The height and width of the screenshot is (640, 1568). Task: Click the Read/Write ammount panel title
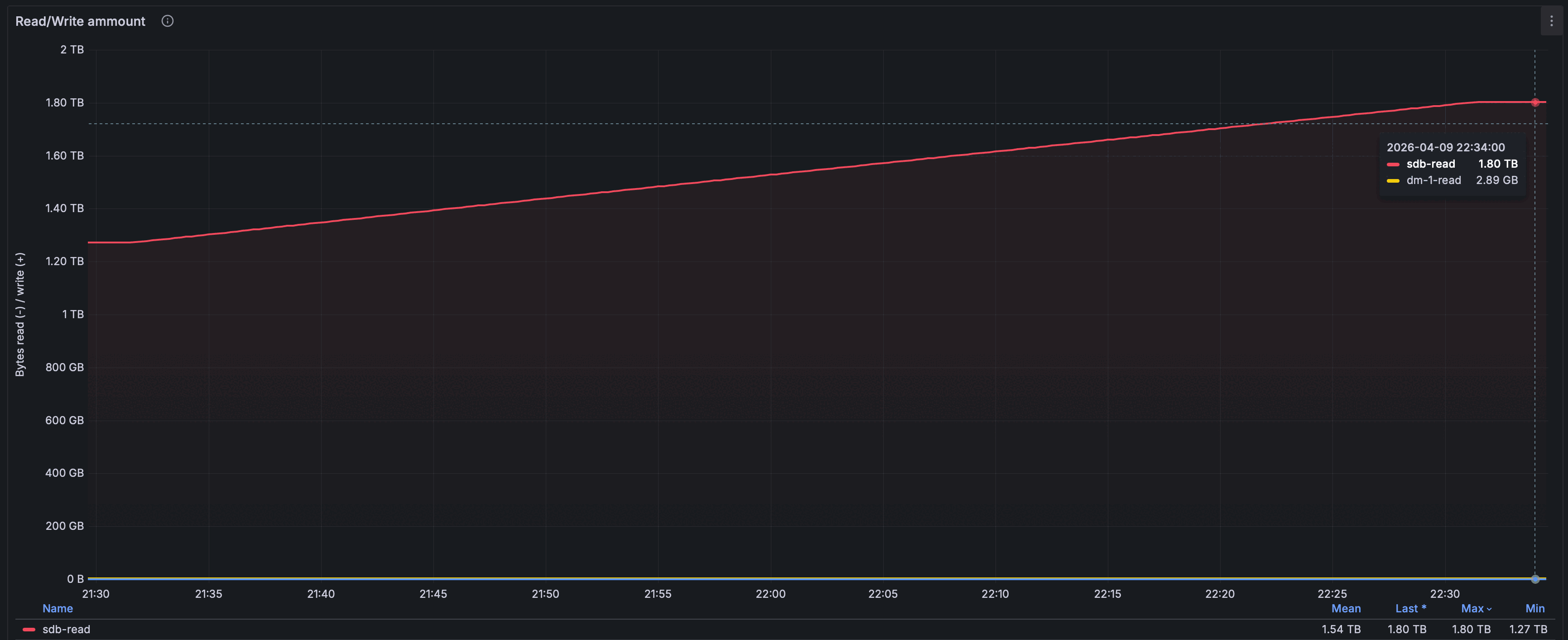(x=80, y=21)
